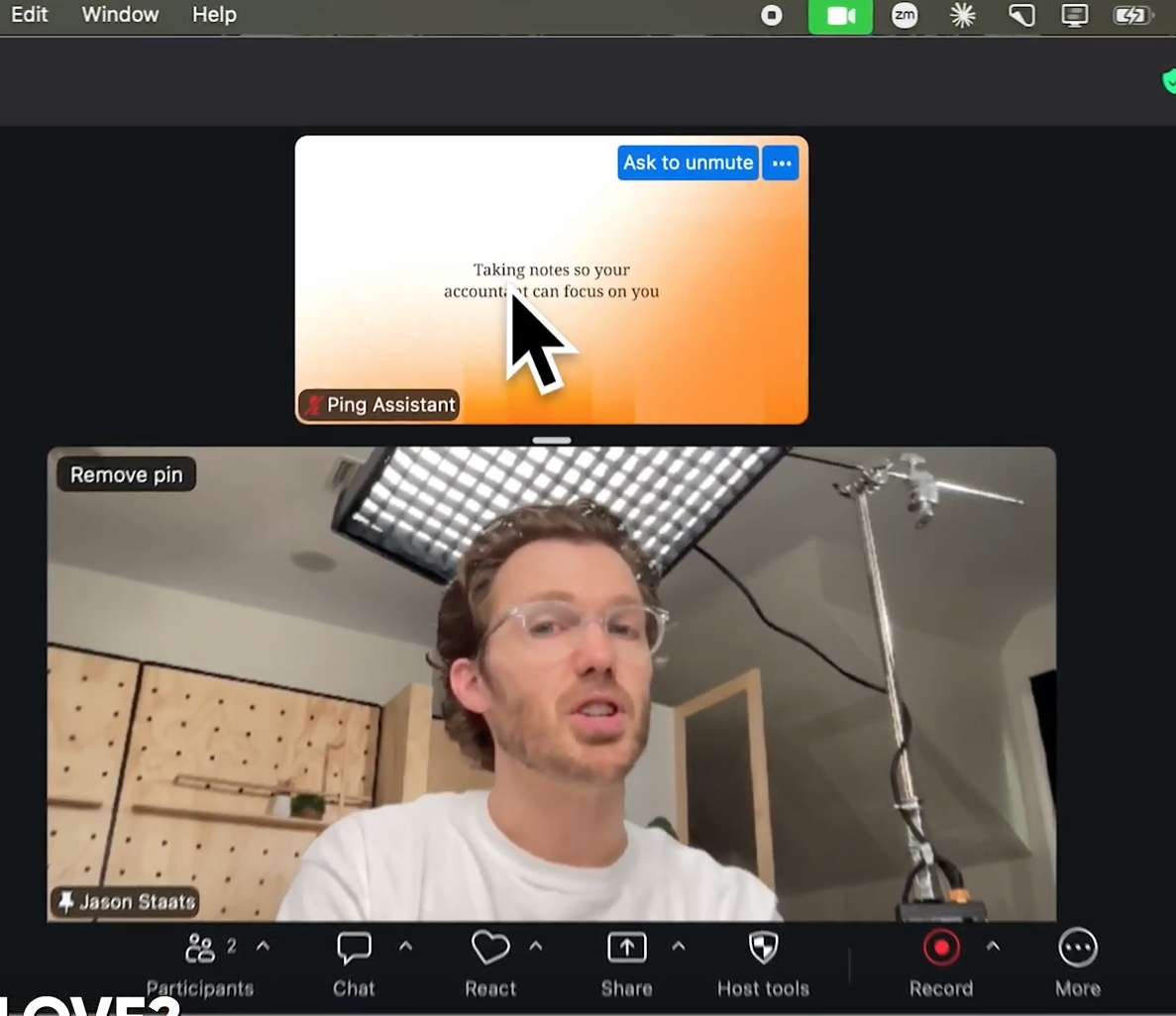Click the green camera indicator in menu bar
This screenshot has width=1176, height=1016.
840,17
